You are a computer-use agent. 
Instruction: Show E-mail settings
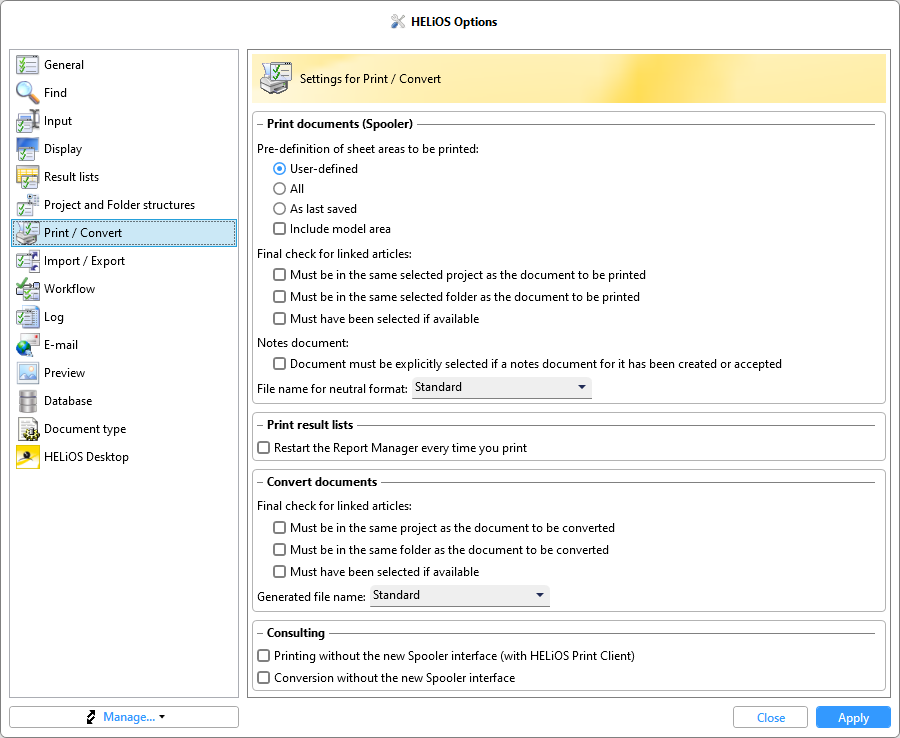(124, 345)
